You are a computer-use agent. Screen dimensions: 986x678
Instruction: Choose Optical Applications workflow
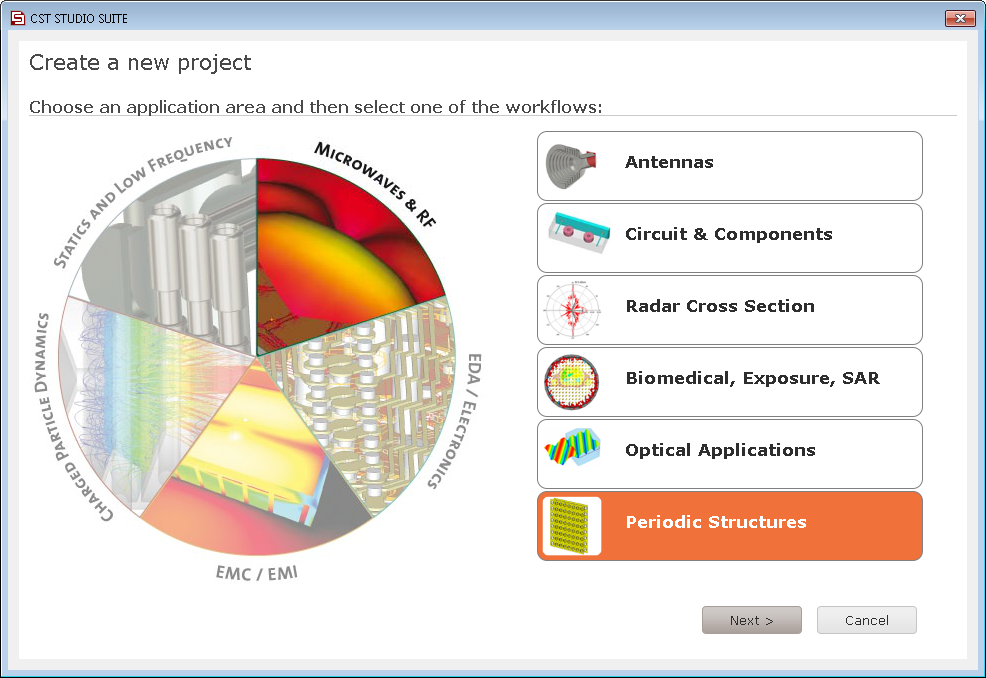tap(729, 454)
